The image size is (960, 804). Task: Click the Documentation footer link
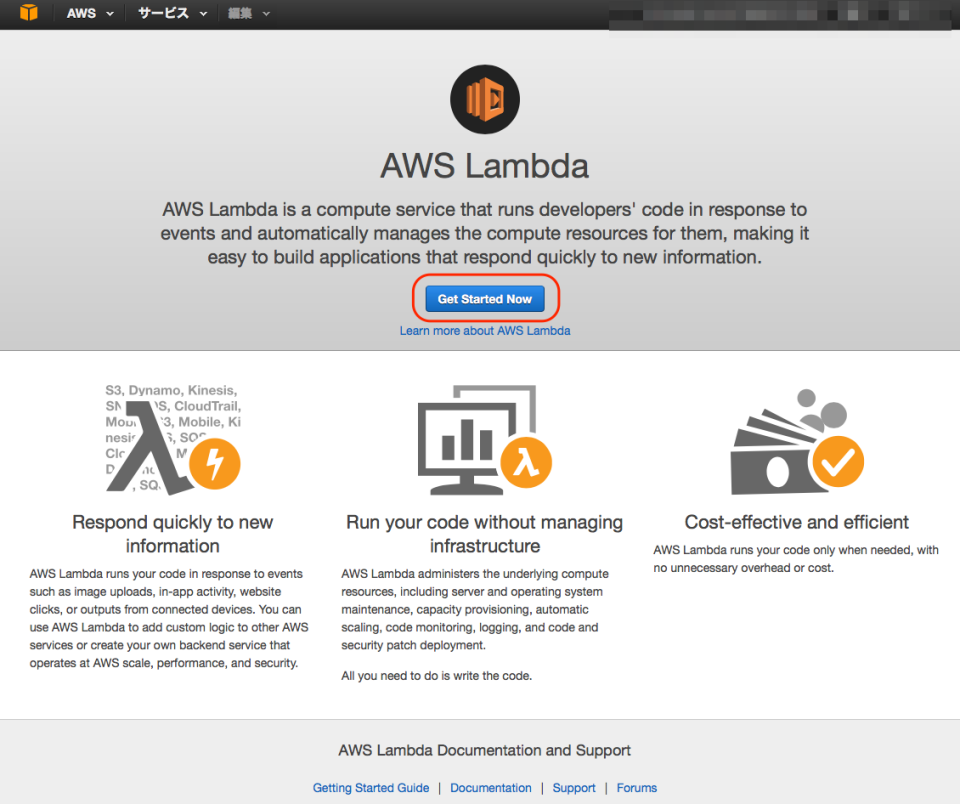click(x=491, y=788)
